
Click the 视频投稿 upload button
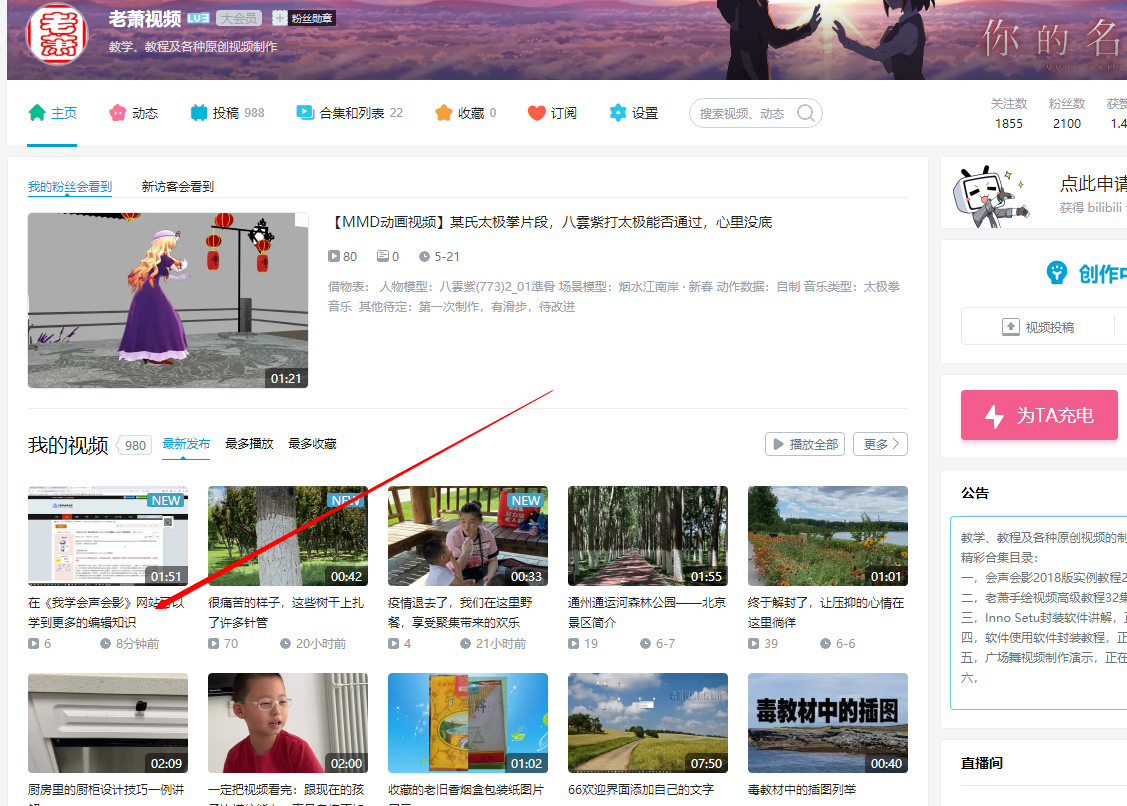point(1038,327)
